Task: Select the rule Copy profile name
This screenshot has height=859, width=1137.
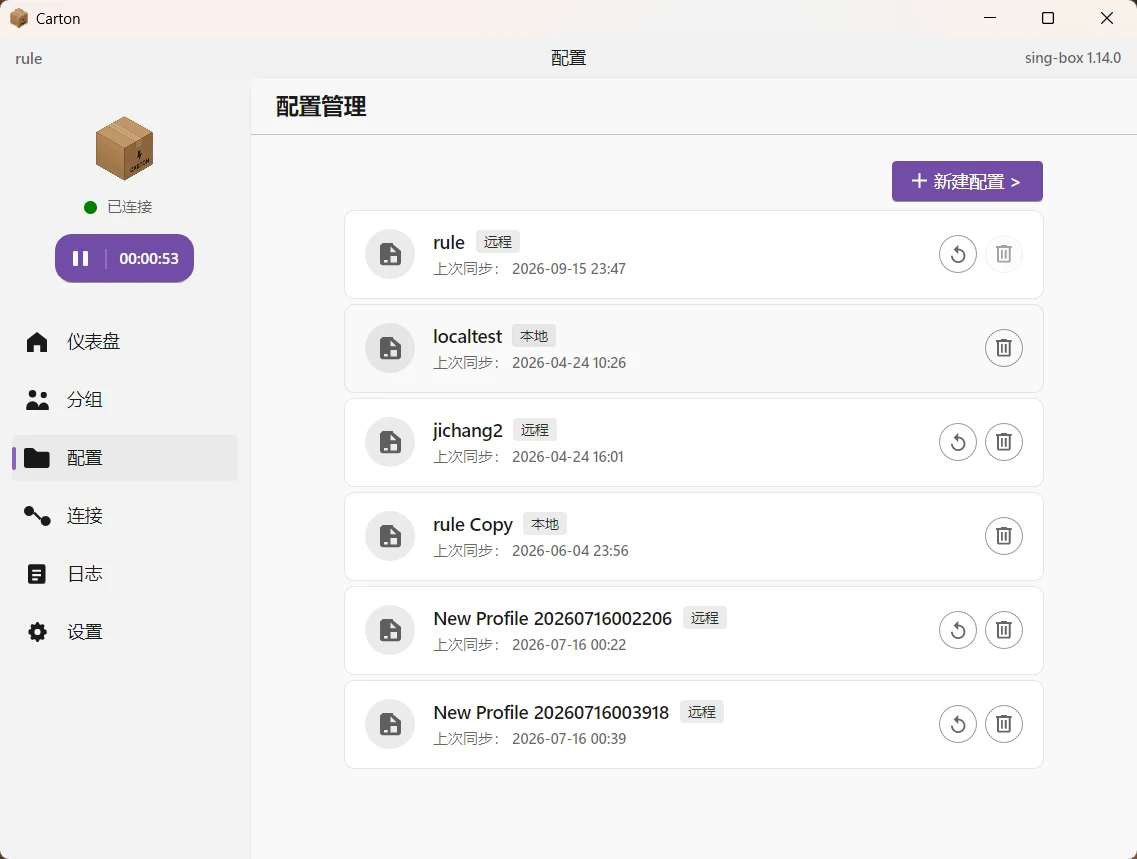Action: click(473, 525)
